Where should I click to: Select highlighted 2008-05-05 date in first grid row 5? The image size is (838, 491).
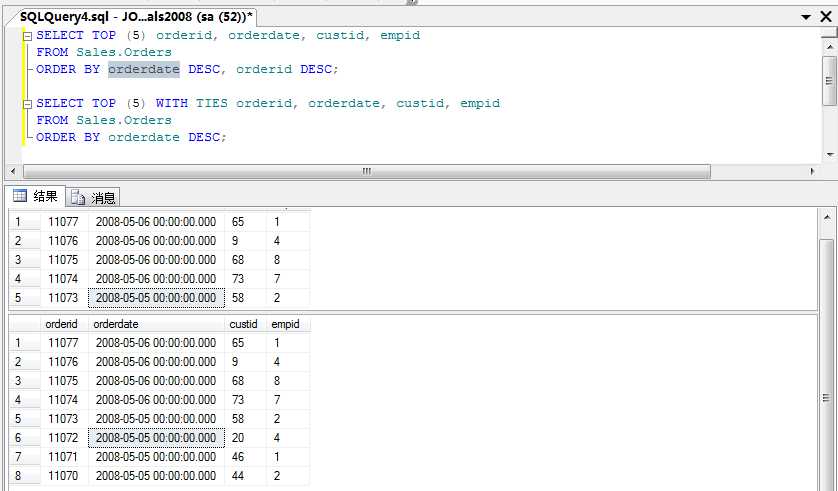(x=157, y=298)
